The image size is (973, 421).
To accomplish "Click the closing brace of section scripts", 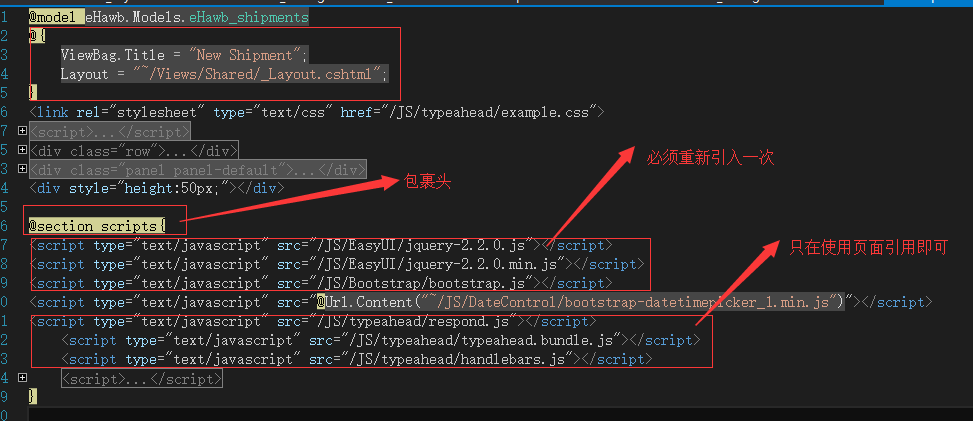I will pos(33,396).
